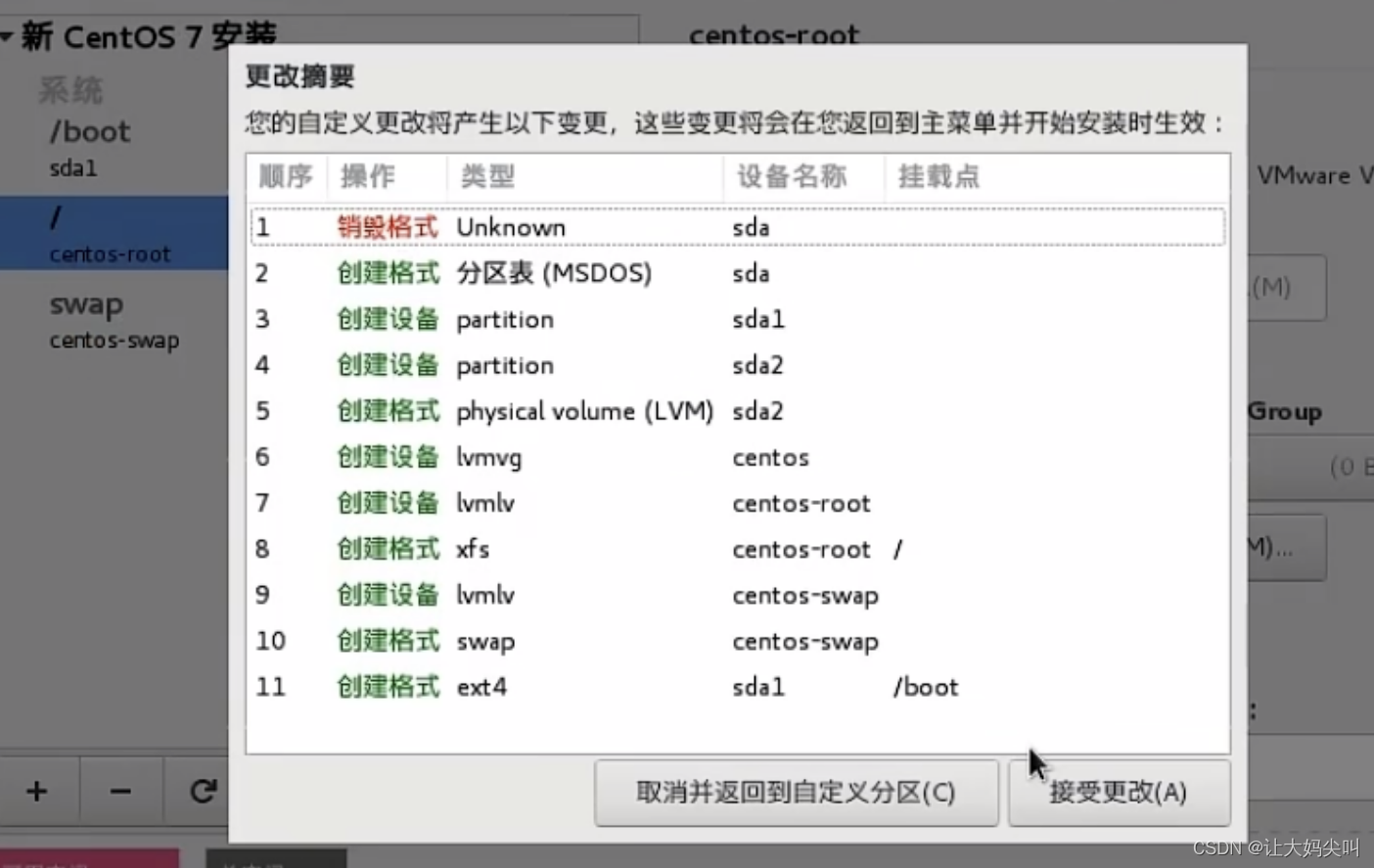Screen dimensions: 1374x868
Task: Click 接受更改(A) button
Action: (1119, 793)
